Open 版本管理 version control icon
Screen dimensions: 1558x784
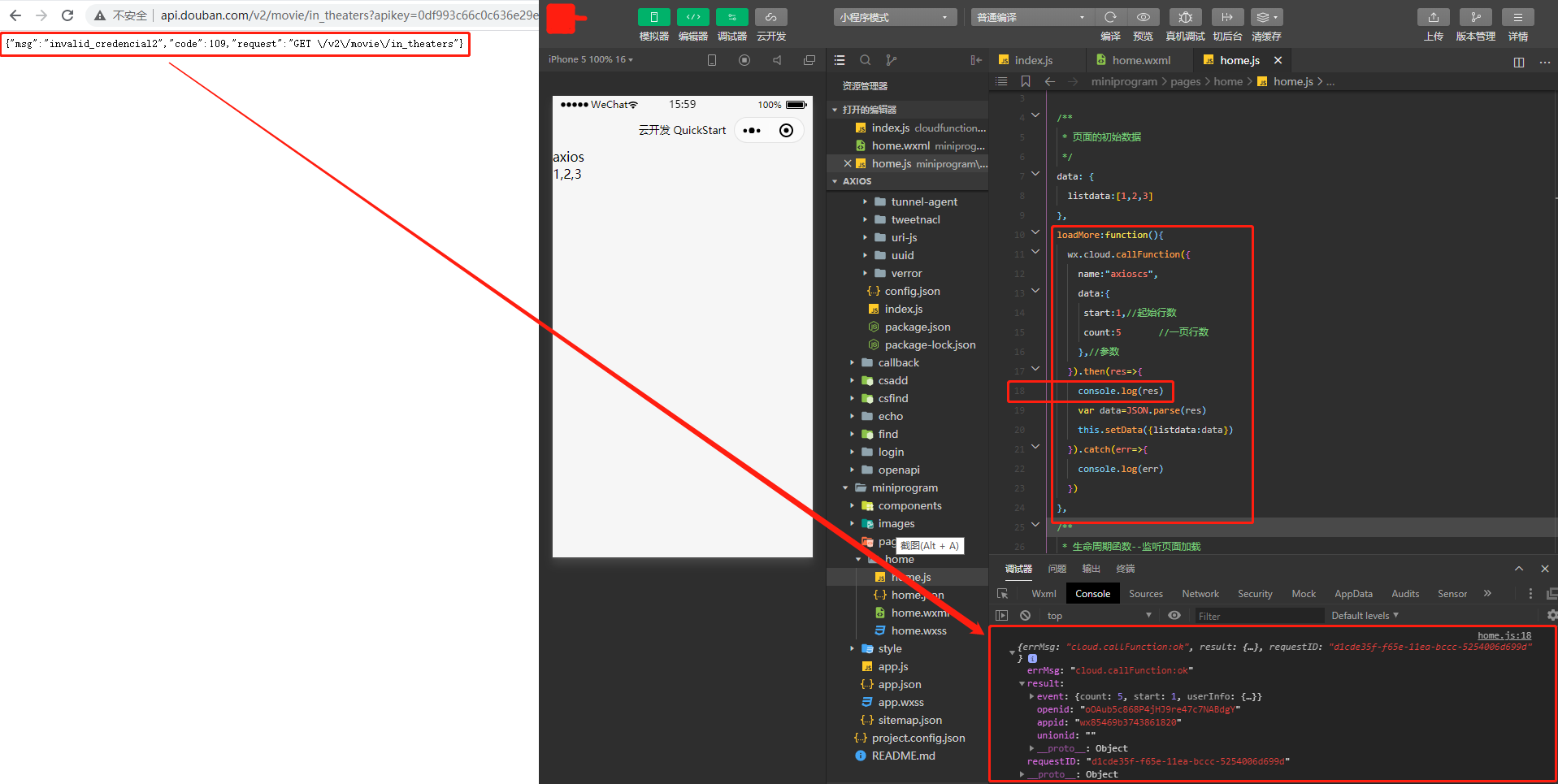1475,17
